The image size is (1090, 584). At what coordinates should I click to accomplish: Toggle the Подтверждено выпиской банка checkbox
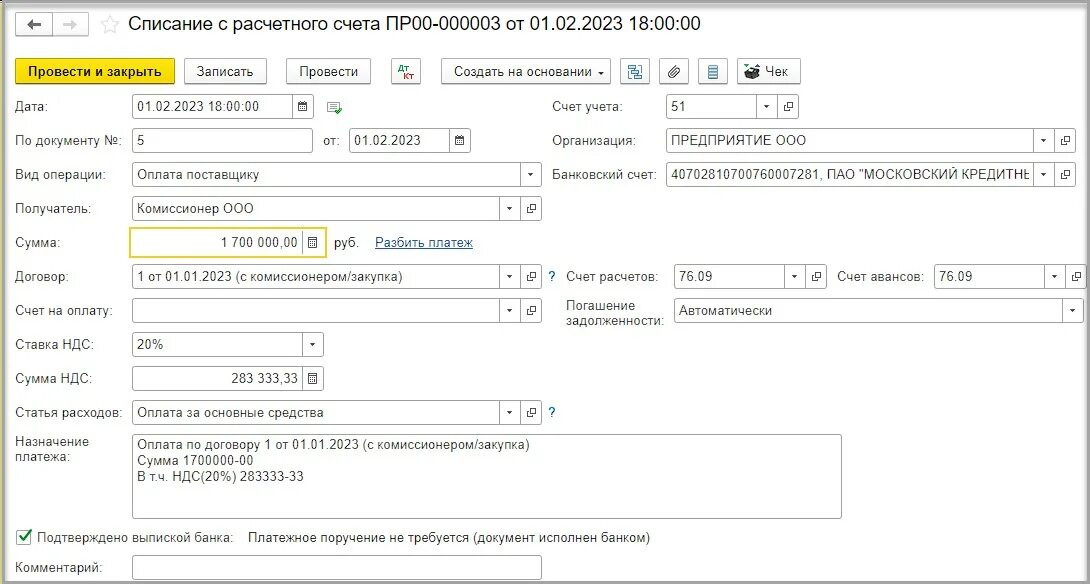tap(22, 538)
